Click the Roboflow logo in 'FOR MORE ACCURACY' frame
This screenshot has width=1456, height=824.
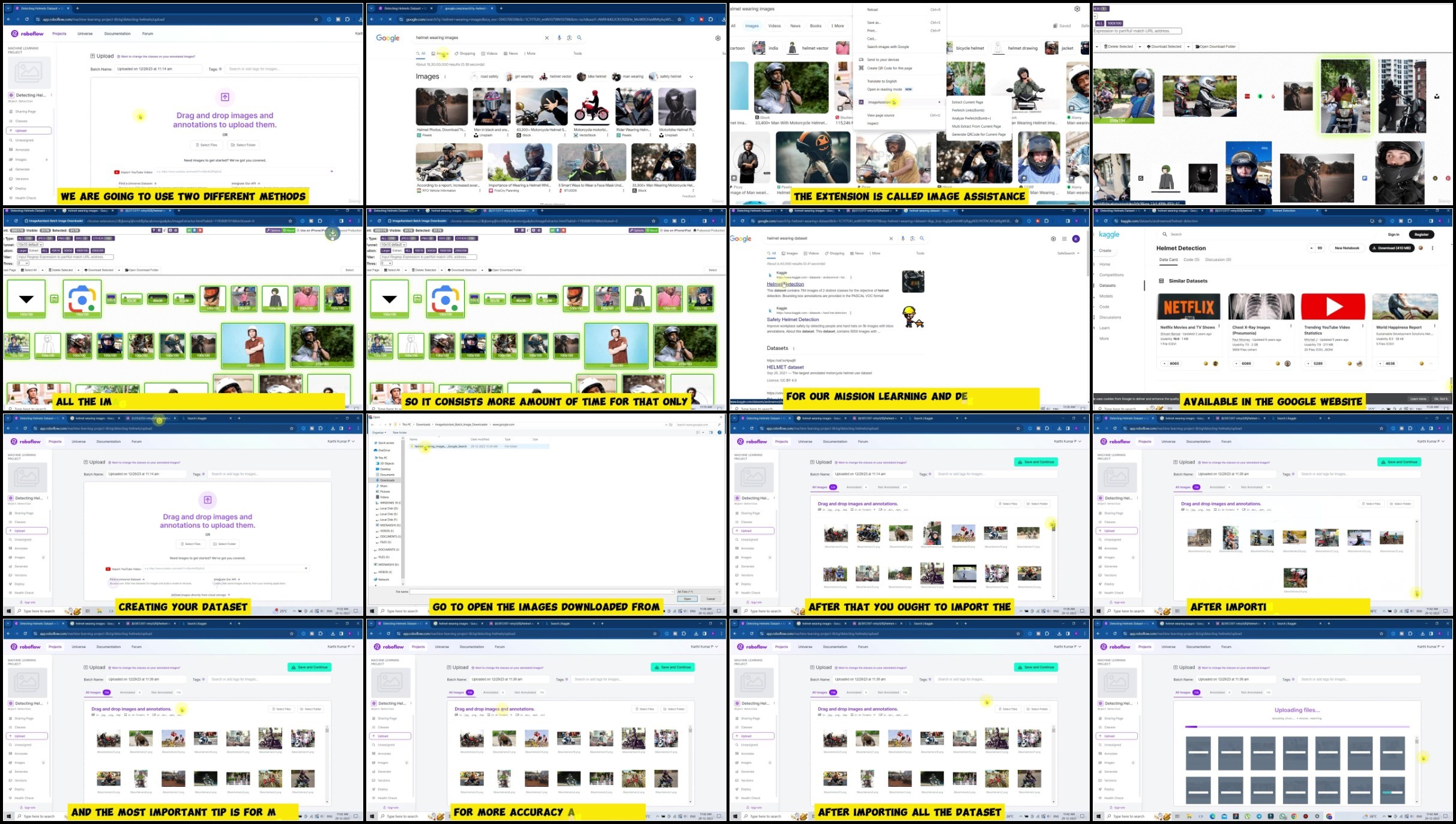pyautogui.click(x=388, y=647)
